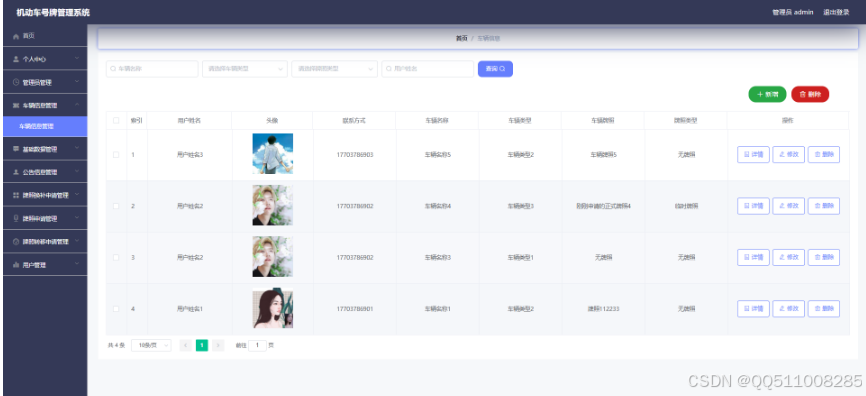The height and width of the screenshot is (396, 866).
Task: Toggle the select-all checkbox in table header
Action: coord(116,120)
